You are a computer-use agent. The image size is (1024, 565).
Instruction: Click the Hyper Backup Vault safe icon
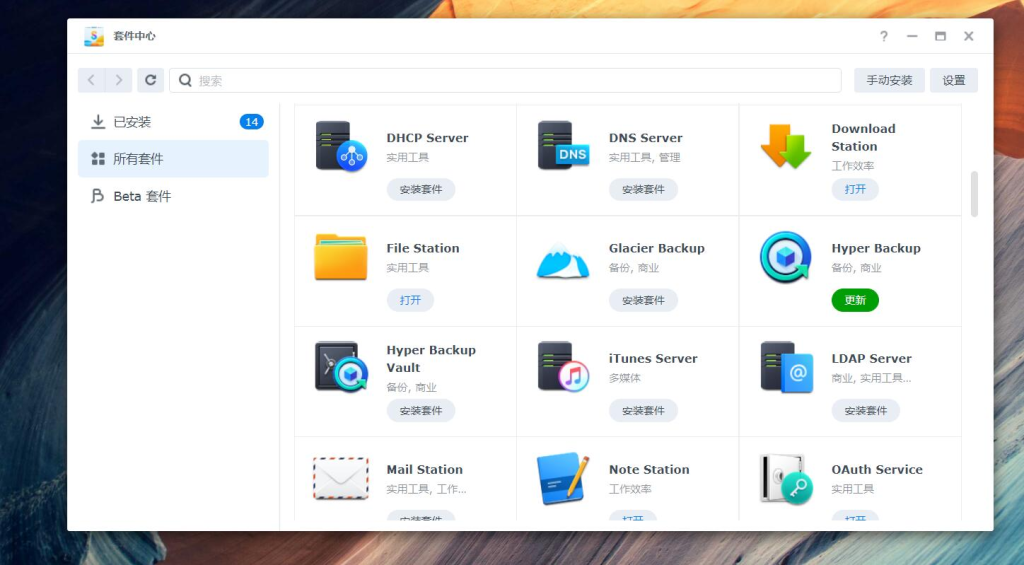[341, 366]
